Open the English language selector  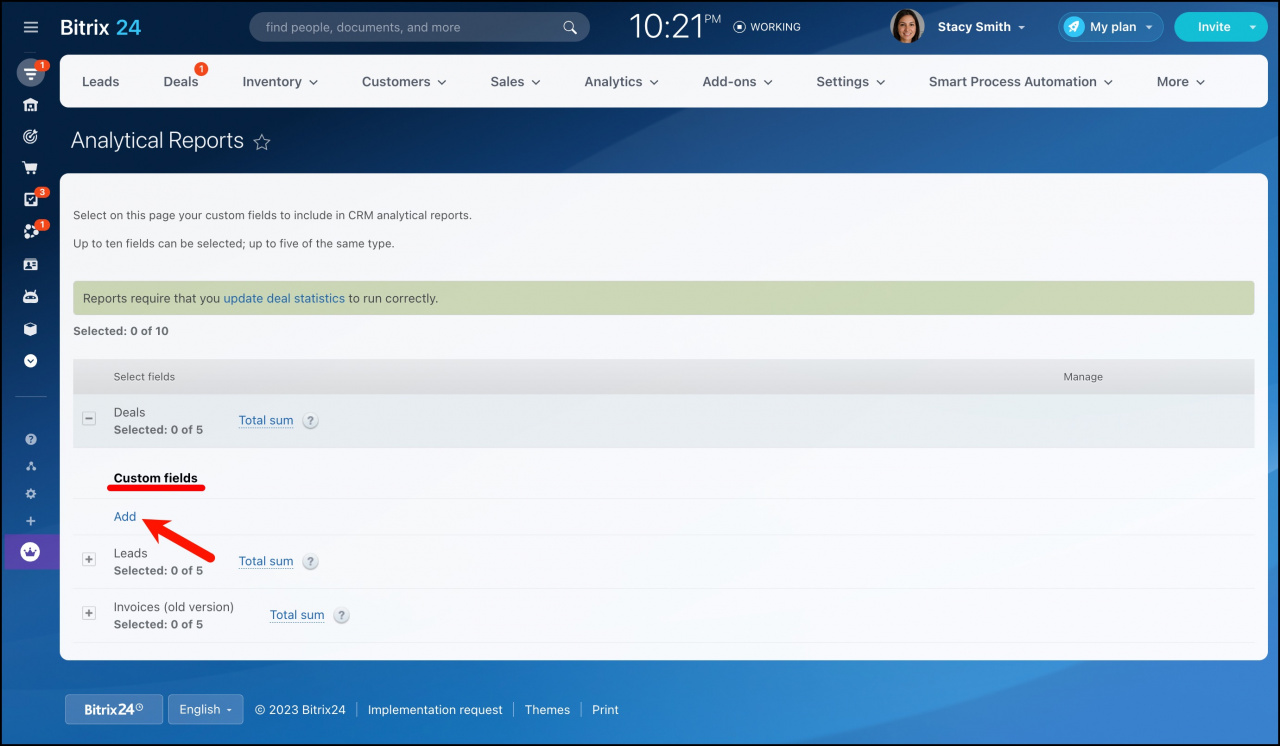pos(205,710)
